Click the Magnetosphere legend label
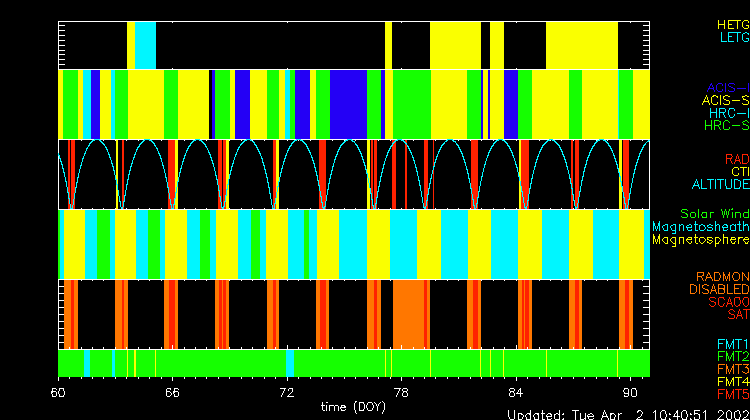This screenshot has width=750, height=420. tap(700, 240)
